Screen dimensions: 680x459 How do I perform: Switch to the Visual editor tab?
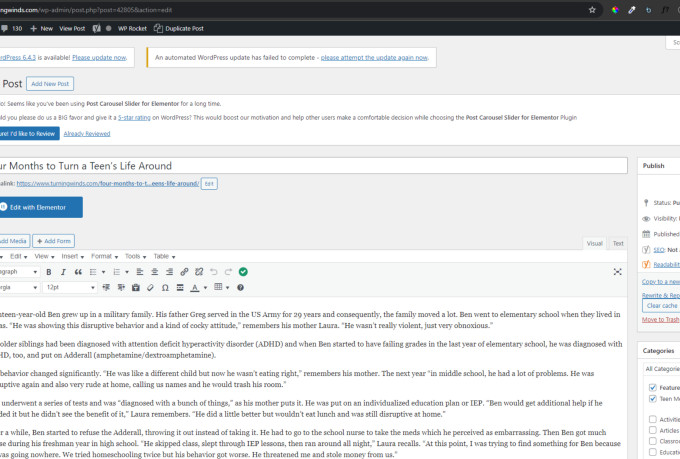click(x=595, y=243)
